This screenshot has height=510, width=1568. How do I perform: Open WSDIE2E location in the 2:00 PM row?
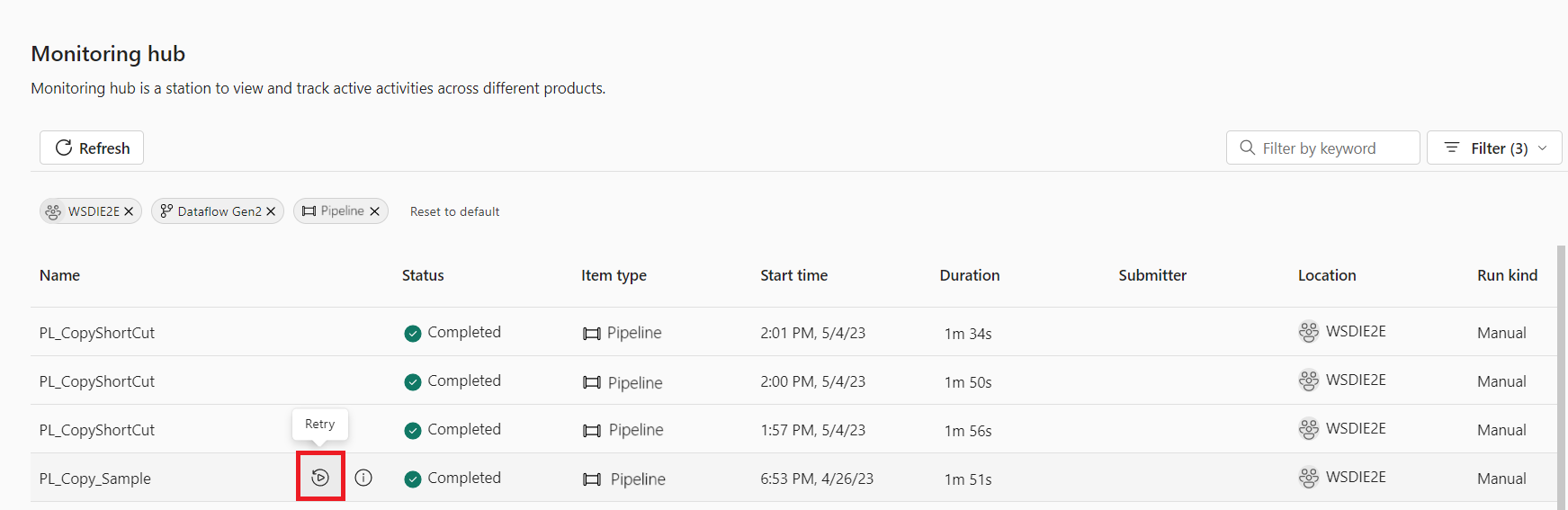(1355, 380)
